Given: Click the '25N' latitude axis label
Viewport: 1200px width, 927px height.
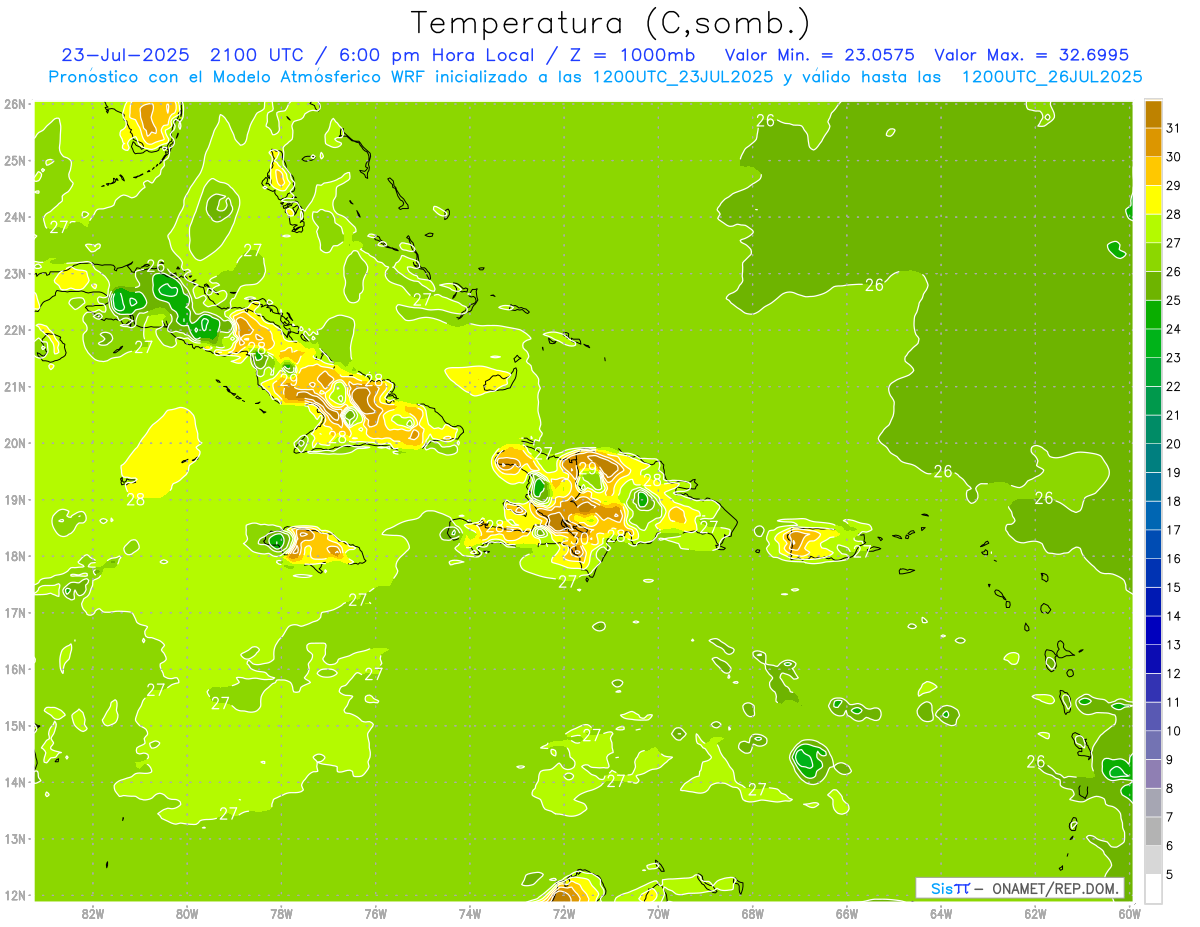Looking at the screenshot, I should point(15,160).
